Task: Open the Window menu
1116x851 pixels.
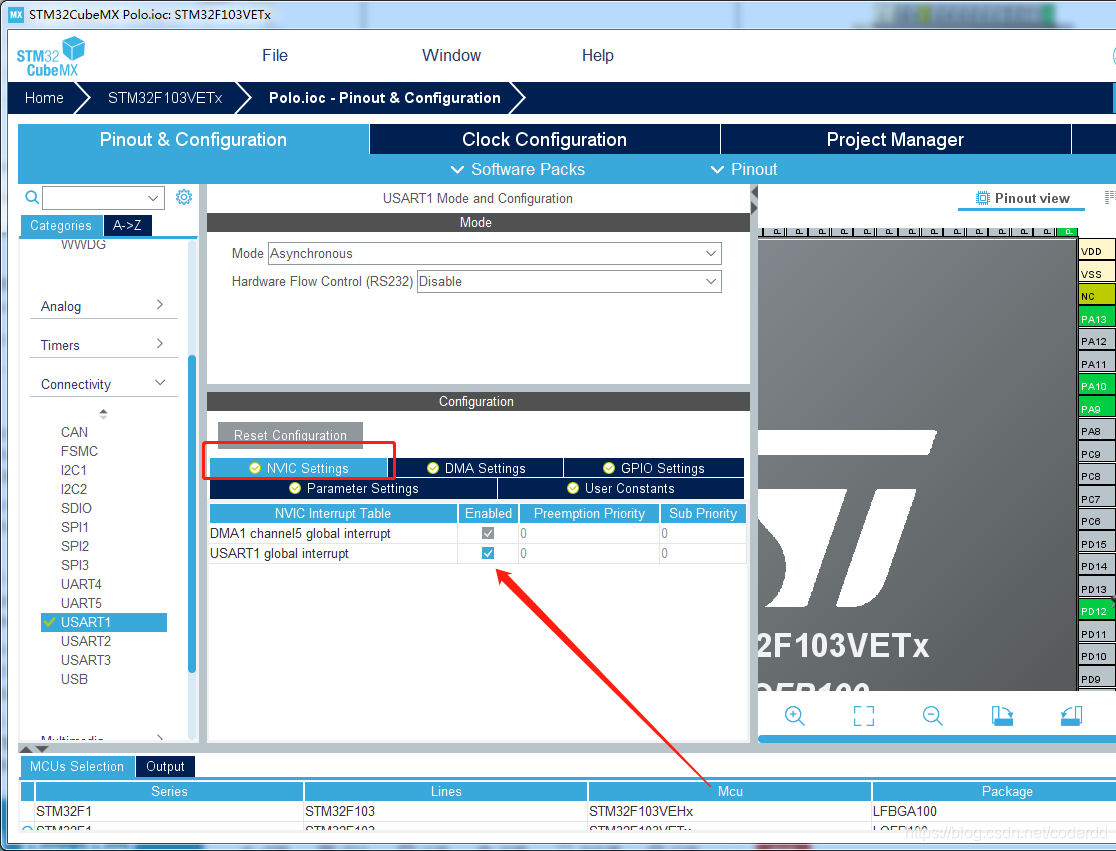Action: pos(451,56)
